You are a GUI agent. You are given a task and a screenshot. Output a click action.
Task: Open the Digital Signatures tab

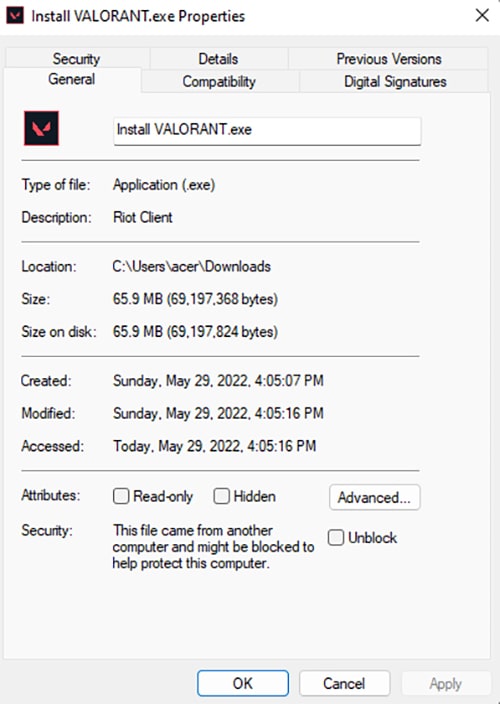[x=395, y=81]
